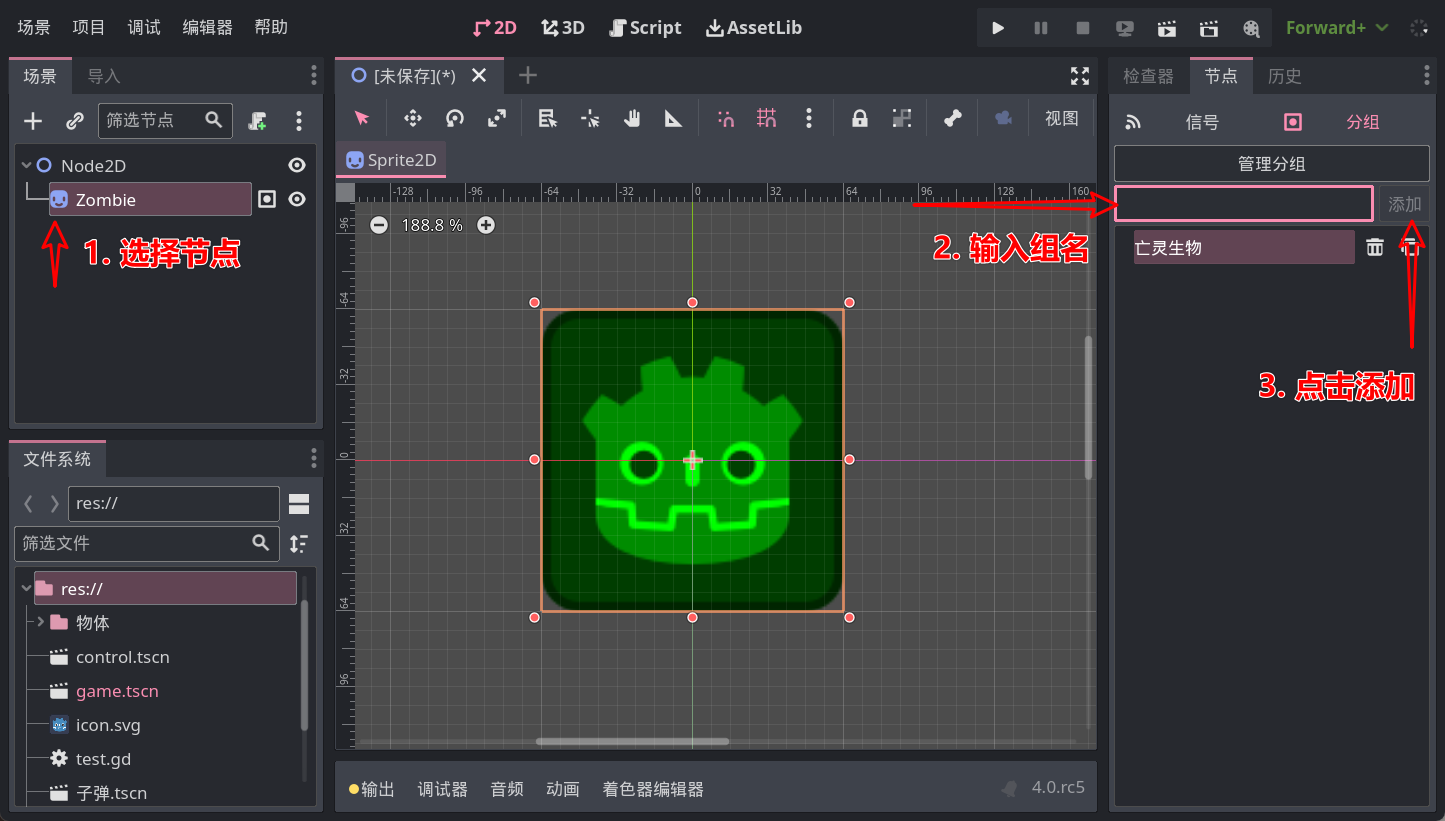Viewport: 1445px width, 821px height.
Task: Toggle visibility of the Zombie node
Action: pos(297,199)
